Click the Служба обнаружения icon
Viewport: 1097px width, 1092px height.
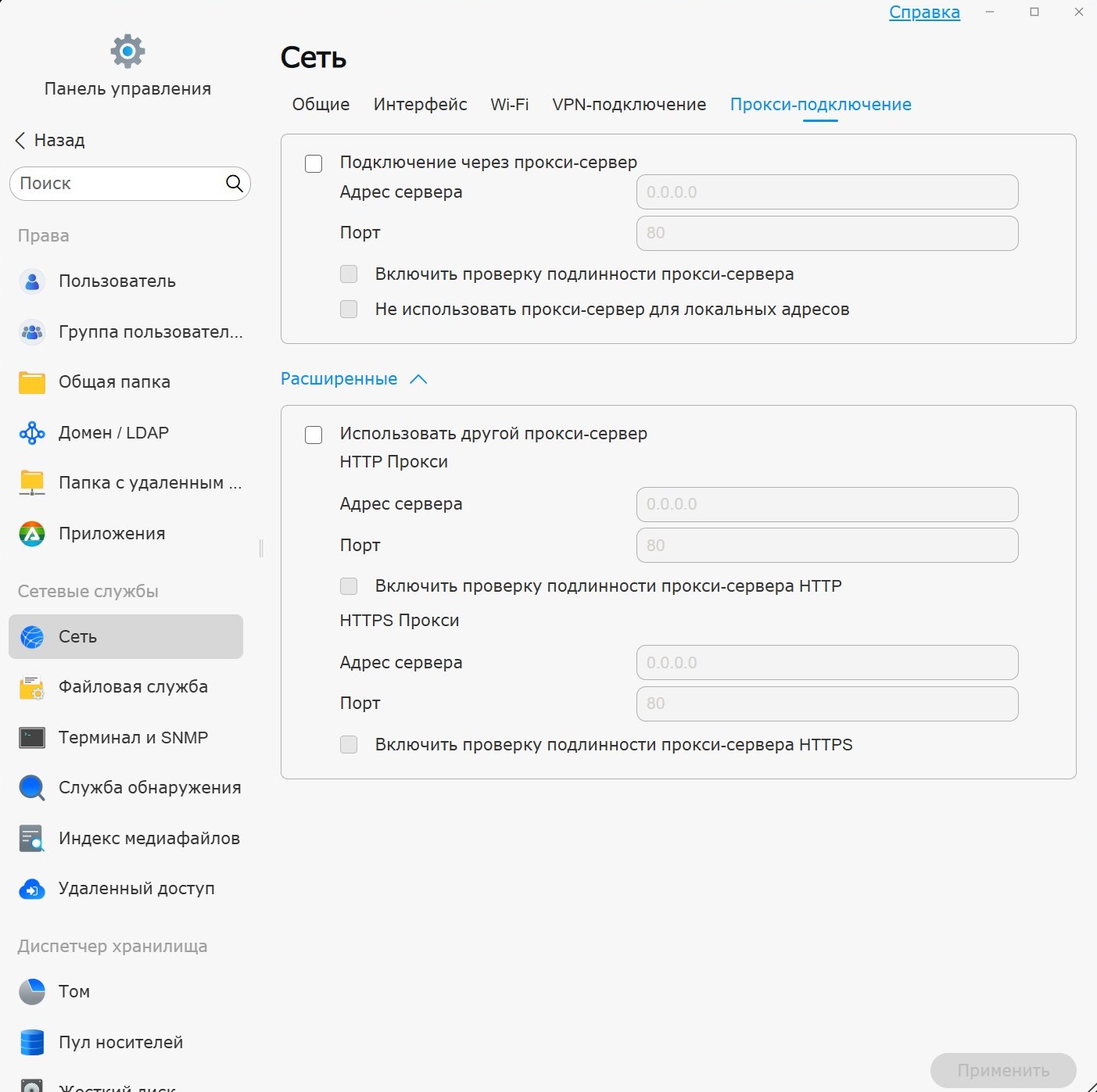click(32, 788)
